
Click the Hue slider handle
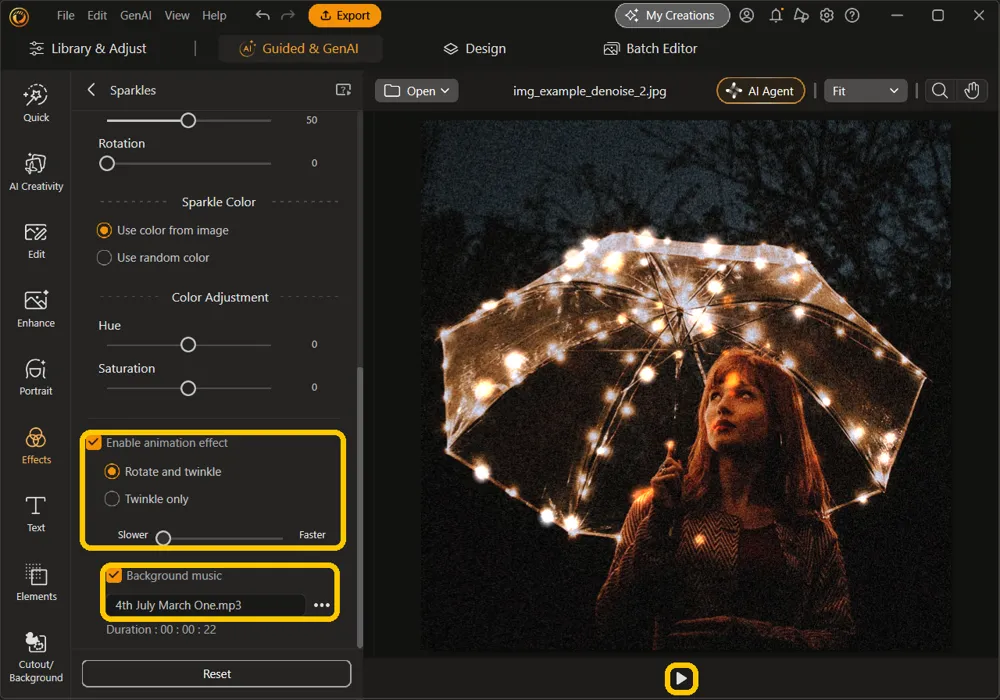tap(188, 345)
